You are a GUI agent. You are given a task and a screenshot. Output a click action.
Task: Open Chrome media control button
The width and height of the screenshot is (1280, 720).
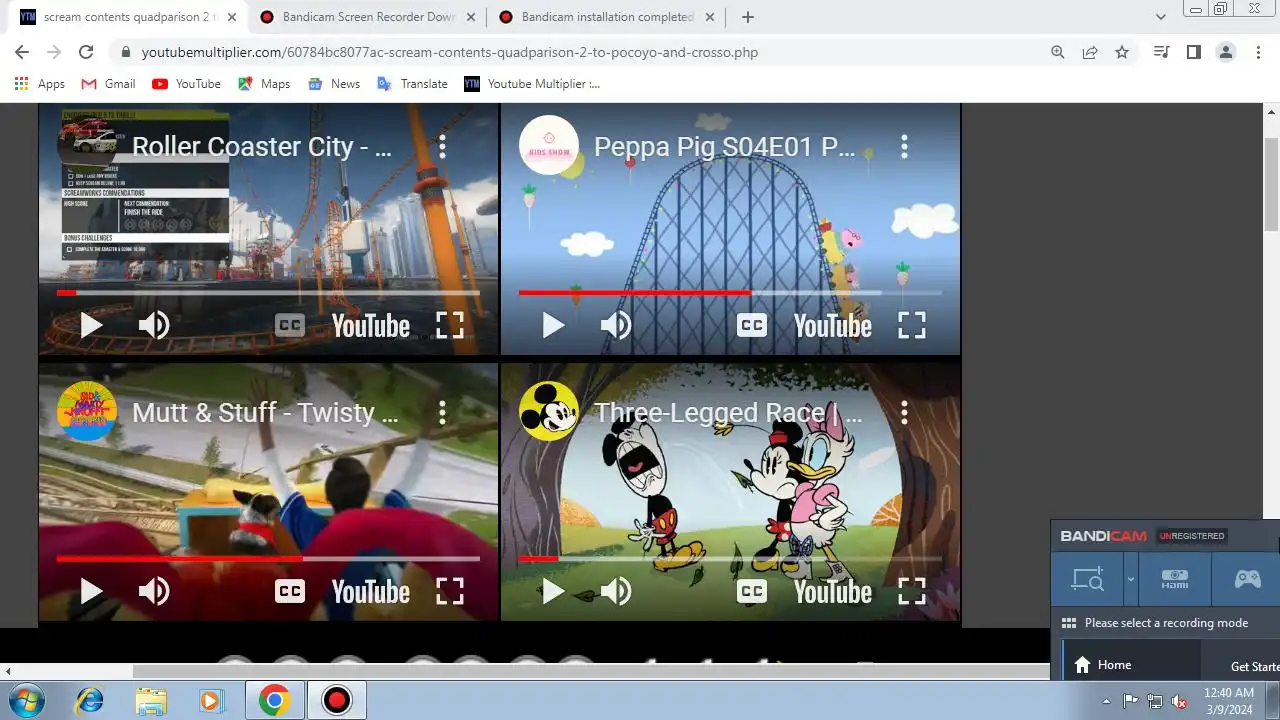coord(1161,52)
